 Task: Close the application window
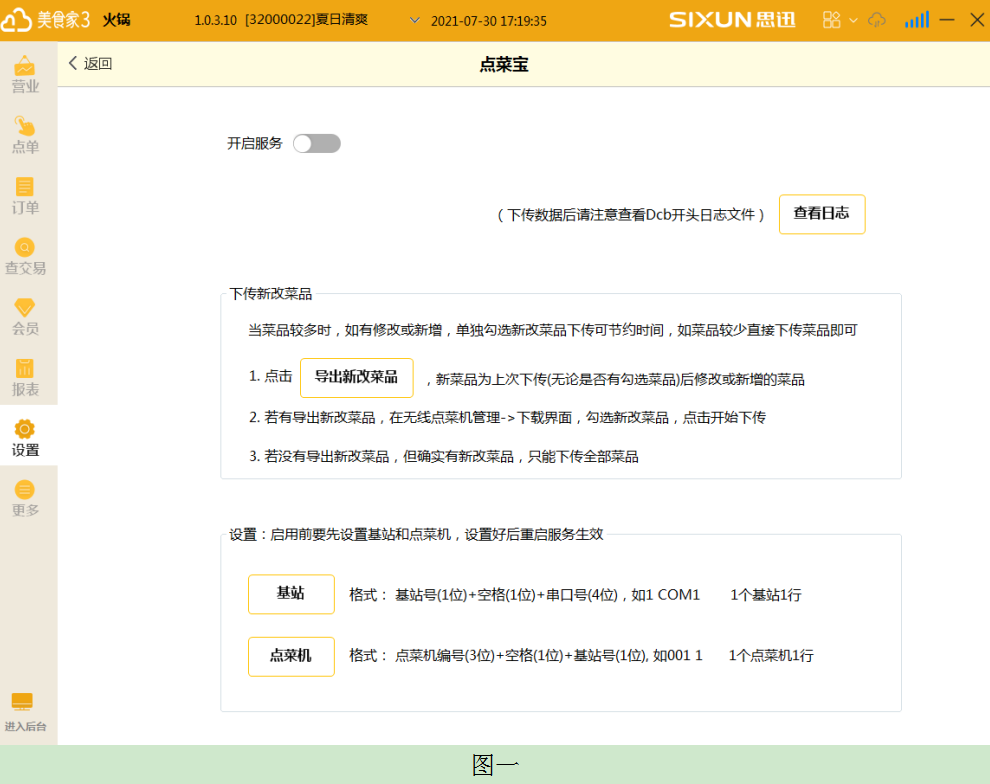977,20
